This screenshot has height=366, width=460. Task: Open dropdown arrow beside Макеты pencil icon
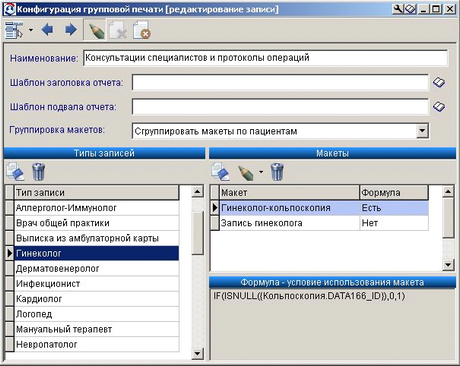261,172
